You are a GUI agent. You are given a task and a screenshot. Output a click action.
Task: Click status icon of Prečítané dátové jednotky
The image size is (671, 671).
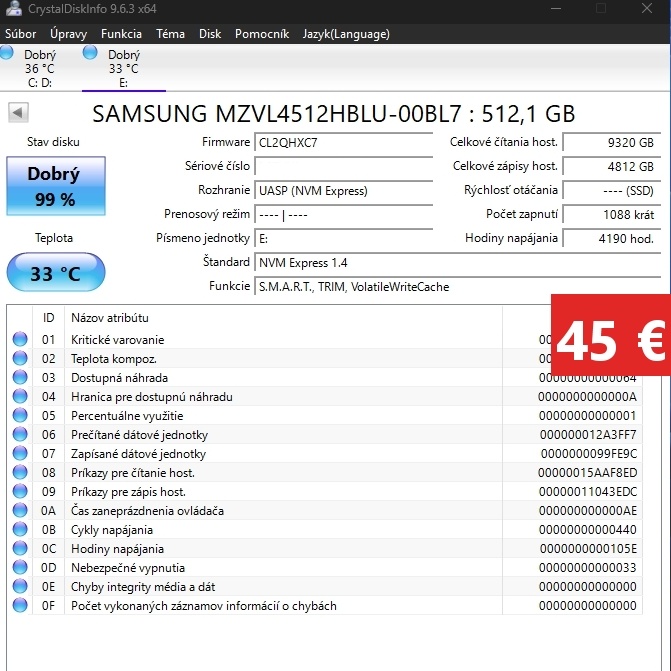(x=20, y=434)
